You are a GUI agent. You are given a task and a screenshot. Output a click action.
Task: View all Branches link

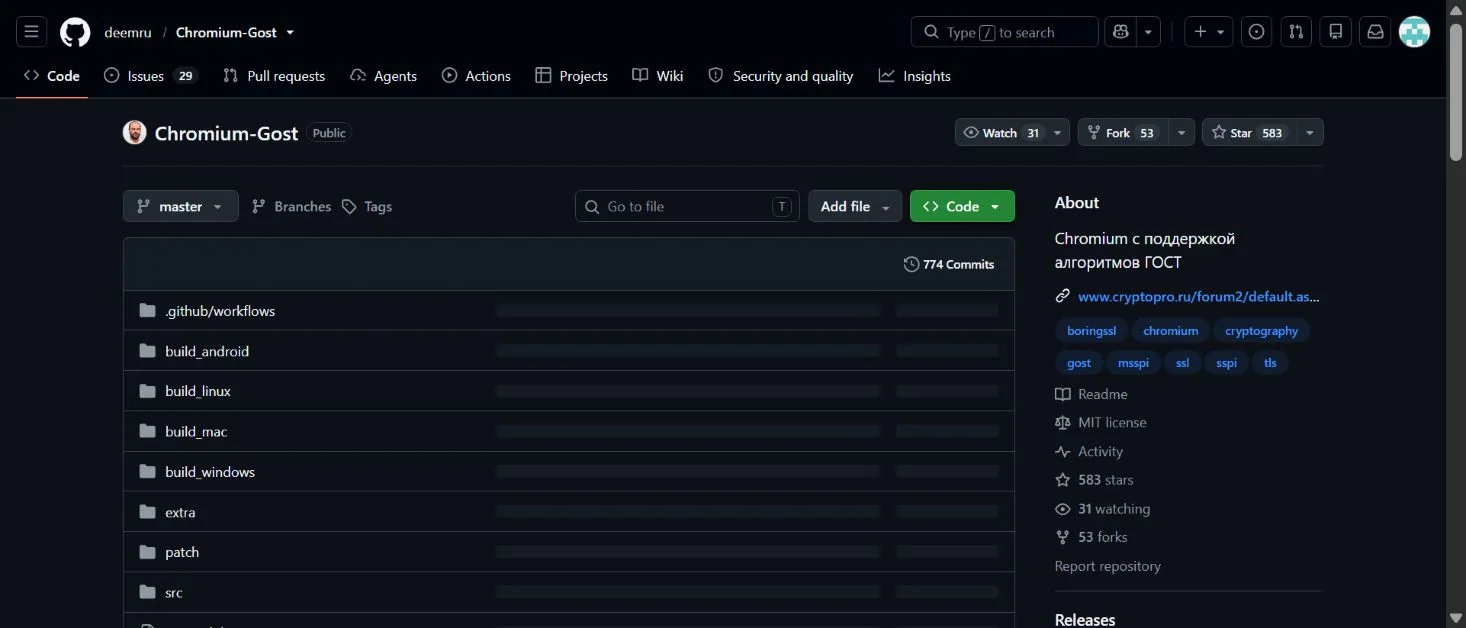(x=291, y=206)
